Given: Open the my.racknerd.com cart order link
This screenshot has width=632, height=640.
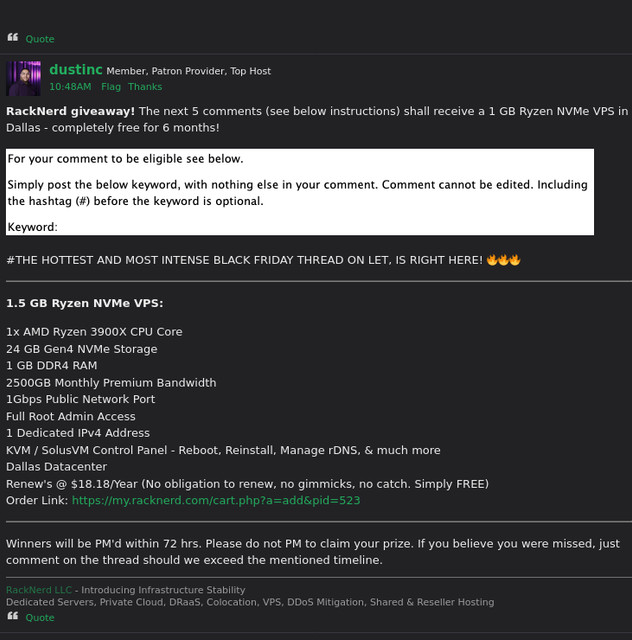Looking at the screenshot, I should (x=216, y=500).
